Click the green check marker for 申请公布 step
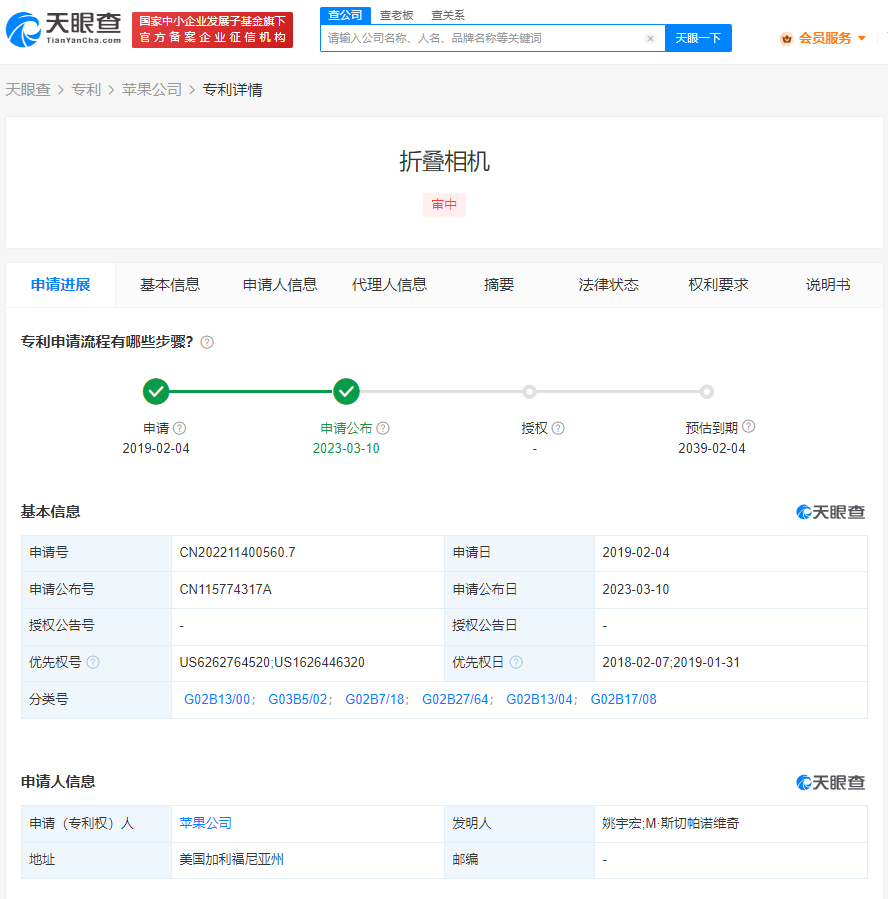The height and width of the screenshot is (899, 888). pos(346,392)
